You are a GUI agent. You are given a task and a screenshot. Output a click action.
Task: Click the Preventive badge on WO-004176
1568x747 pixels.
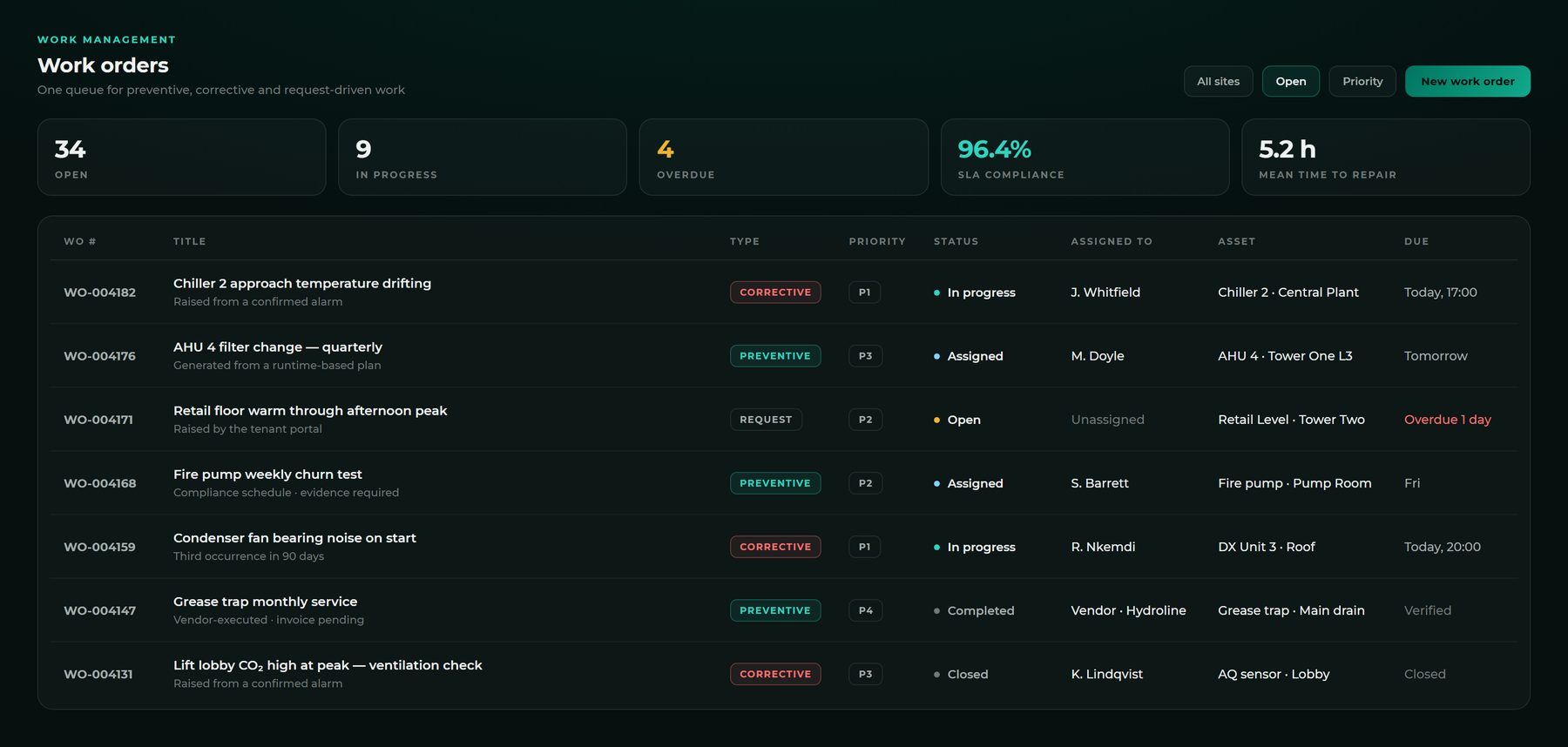coord(775,356)
